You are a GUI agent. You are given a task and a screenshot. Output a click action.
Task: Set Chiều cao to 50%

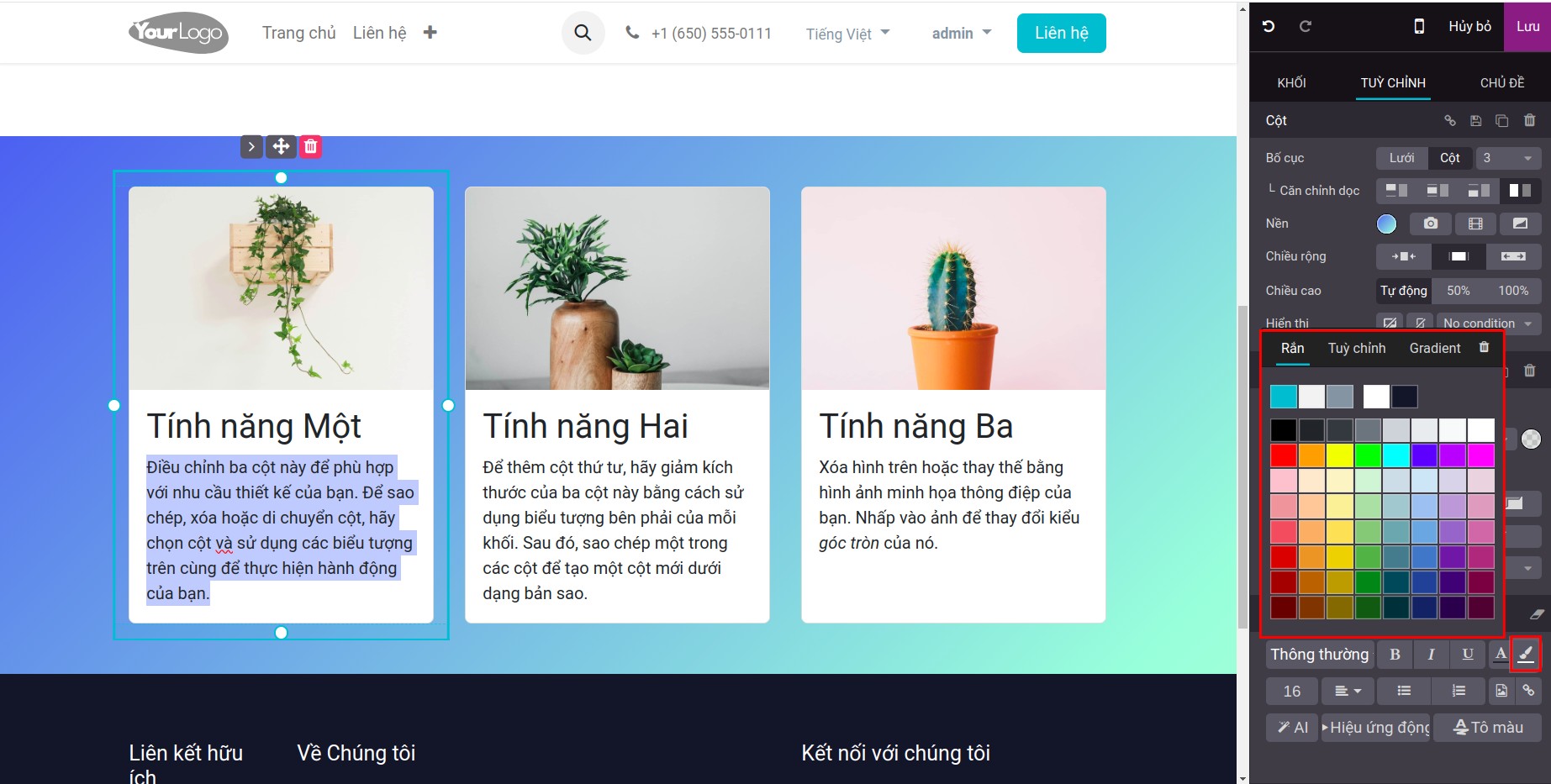pos(1459,290)
